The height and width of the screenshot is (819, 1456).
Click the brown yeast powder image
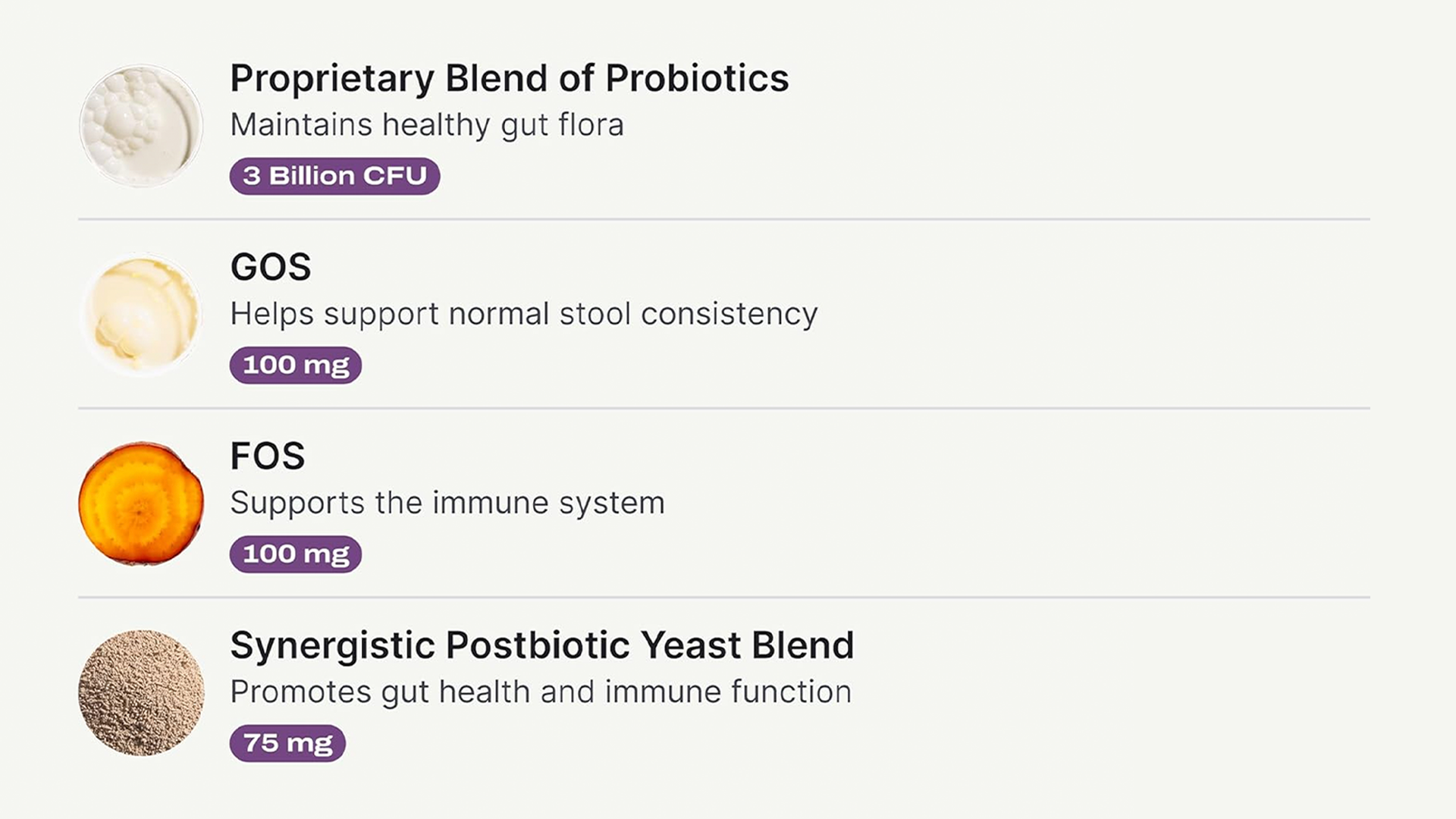[141, 692]
